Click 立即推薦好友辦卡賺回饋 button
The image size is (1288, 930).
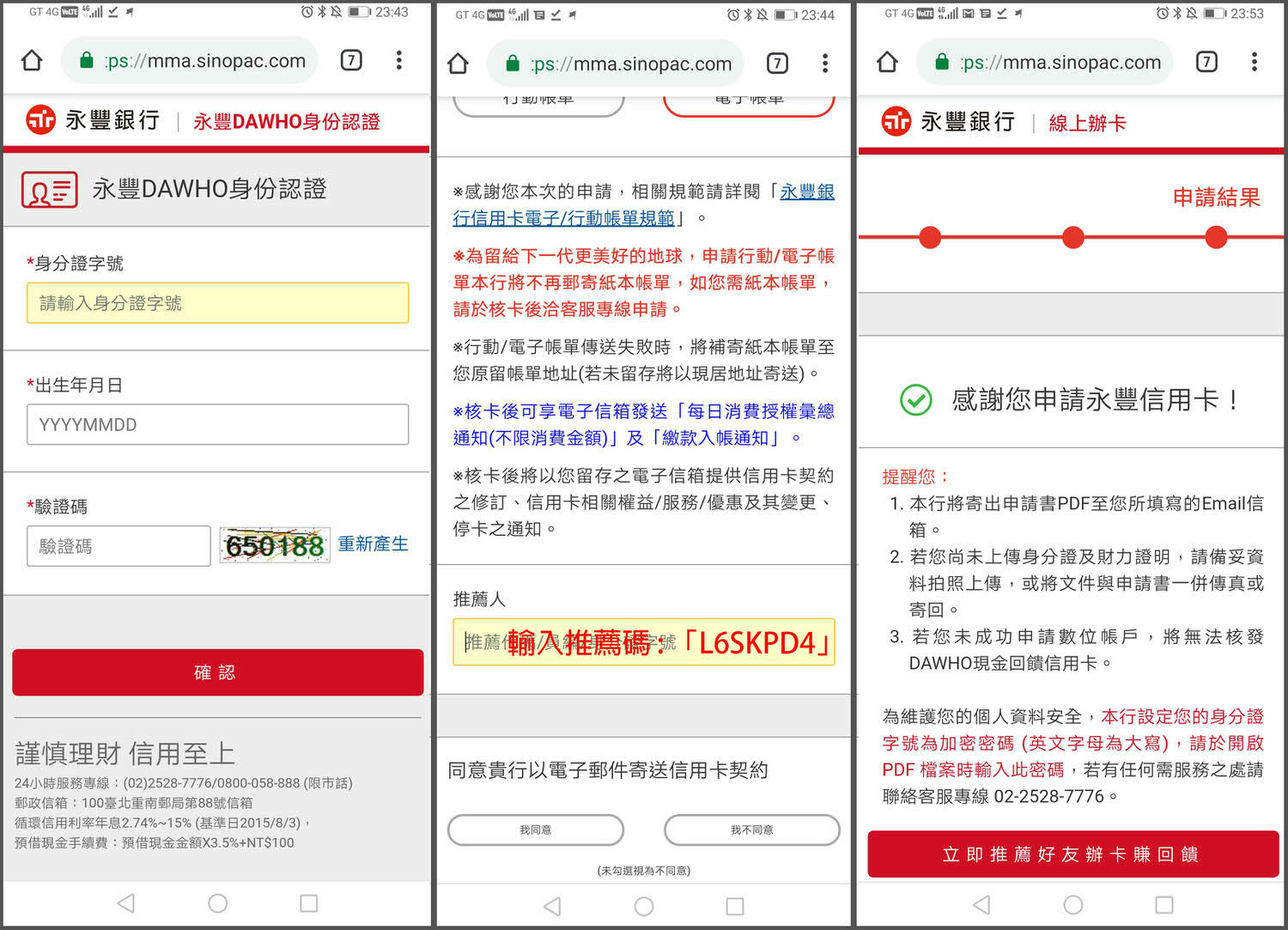pyautogui.click(x=1072, y=854)
